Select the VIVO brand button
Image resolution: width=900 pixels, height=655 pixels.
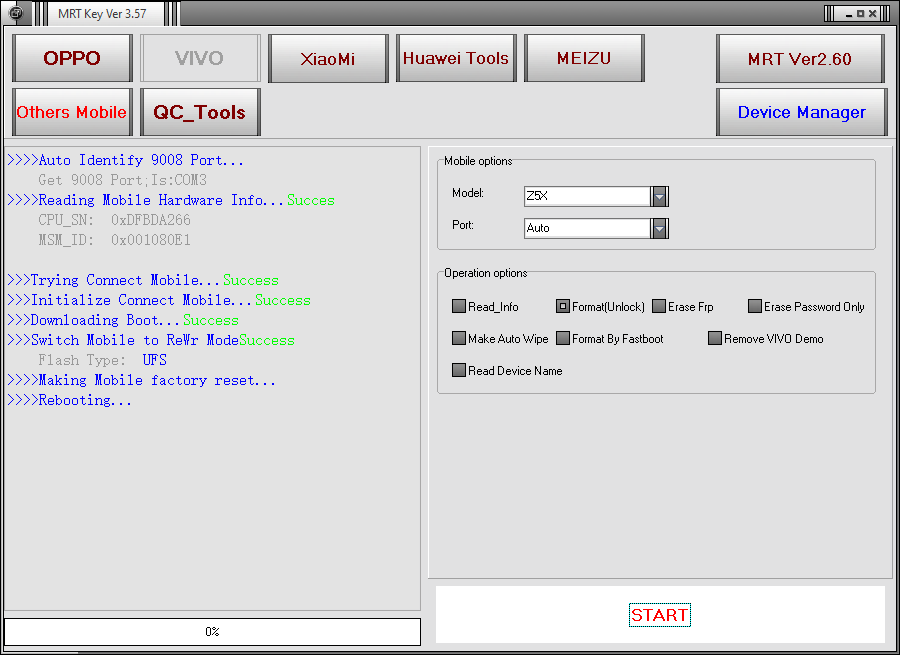200,58
